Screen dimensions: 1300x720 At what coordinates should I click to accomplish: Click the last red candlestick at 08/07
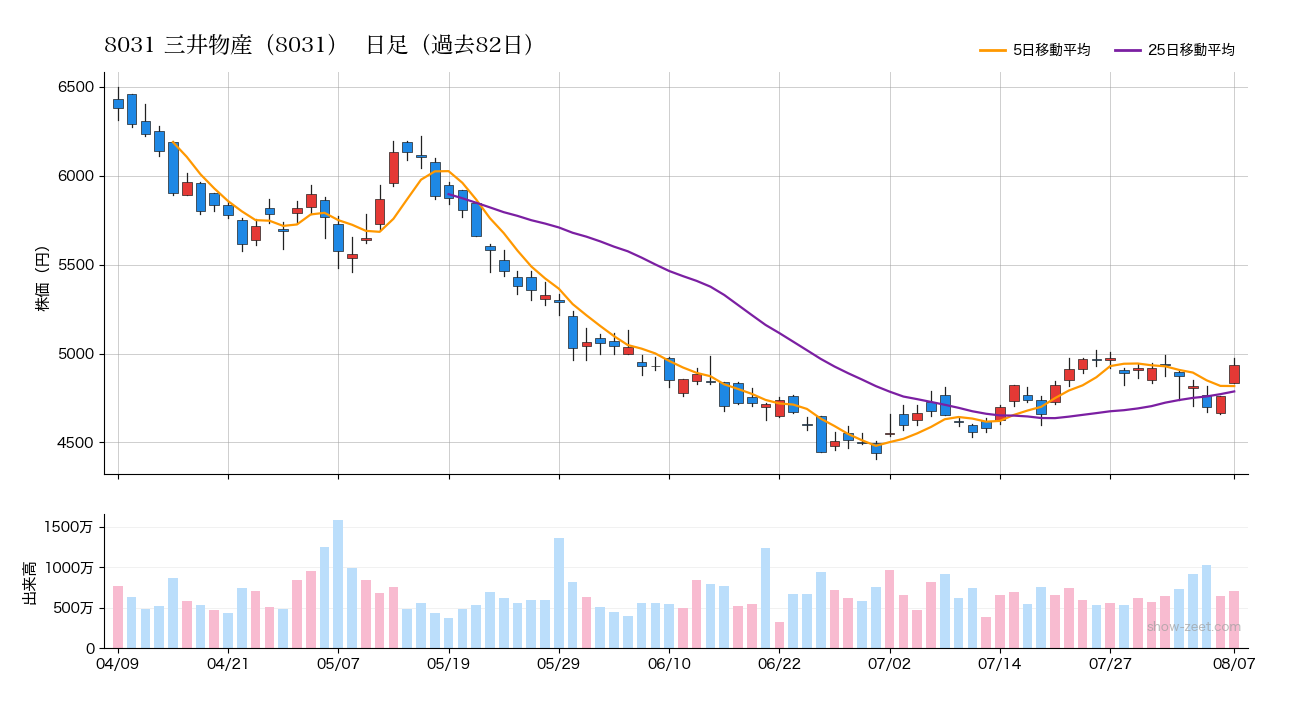[1234, 374]
